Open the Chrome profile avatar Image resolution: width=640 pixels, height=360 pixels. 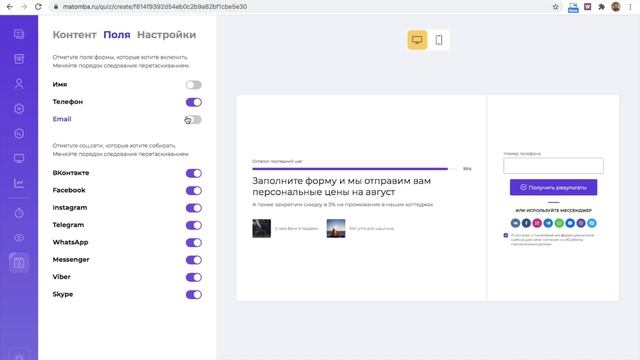point(616,7)
